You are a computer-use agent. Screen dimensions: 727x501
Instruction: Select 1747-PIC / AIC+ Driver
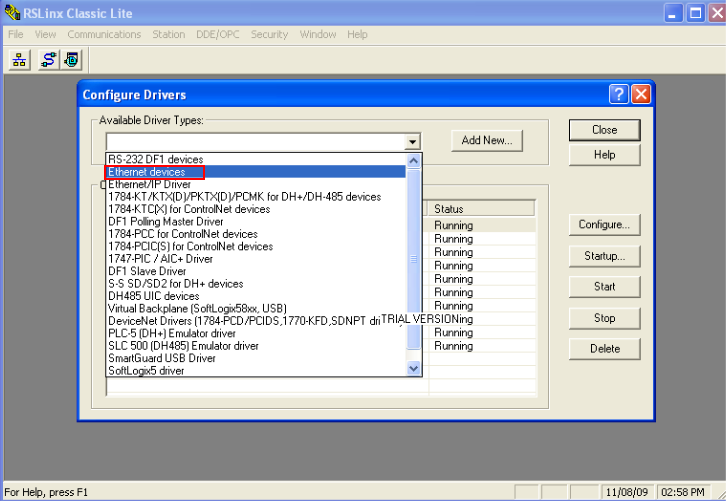(256, 259)
